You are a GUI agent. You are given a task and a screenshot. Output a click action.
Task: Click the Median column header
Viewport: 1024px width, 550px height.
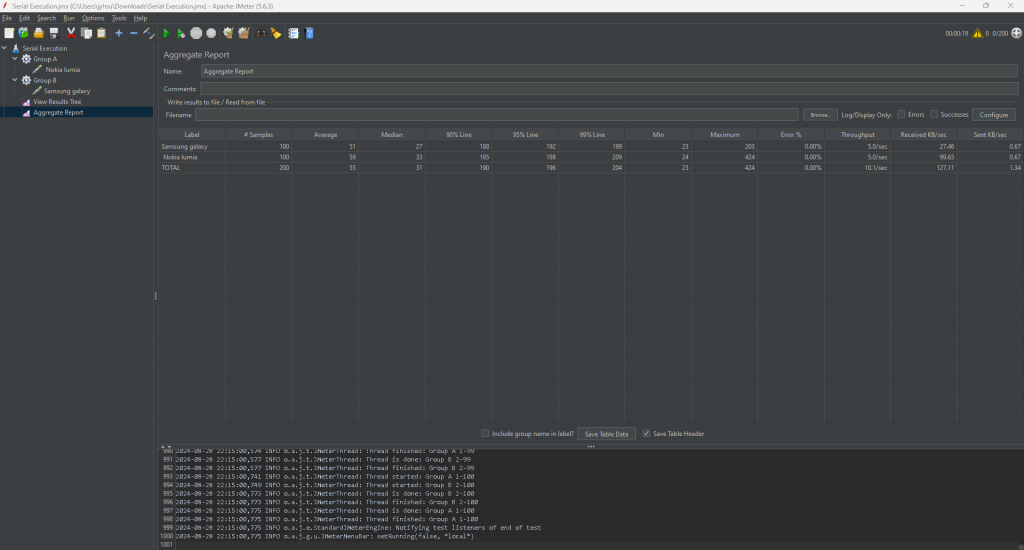(x=392, y=135)
